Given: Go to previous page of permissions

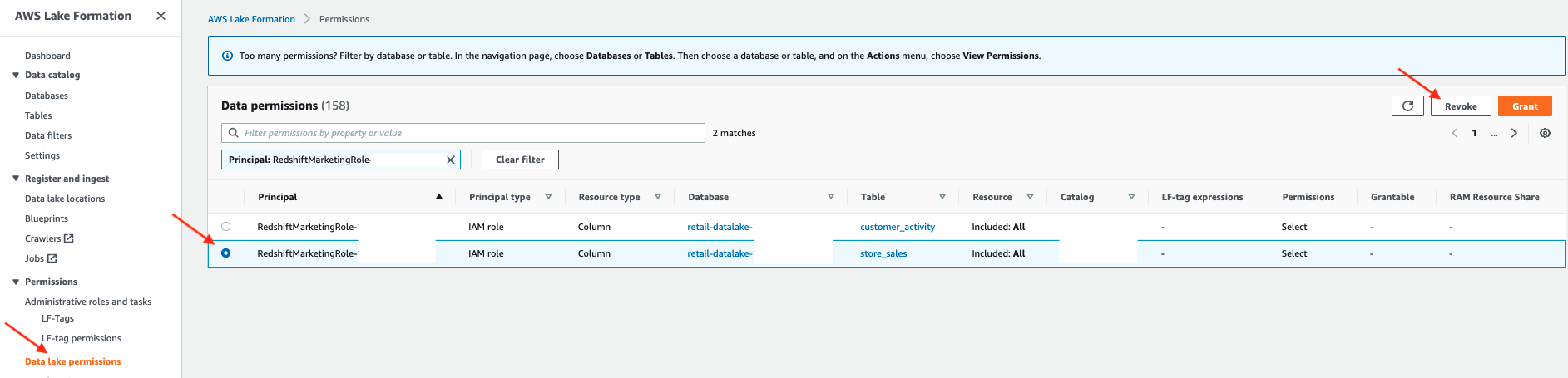Looking at the screenshot, I should 1454,133.
